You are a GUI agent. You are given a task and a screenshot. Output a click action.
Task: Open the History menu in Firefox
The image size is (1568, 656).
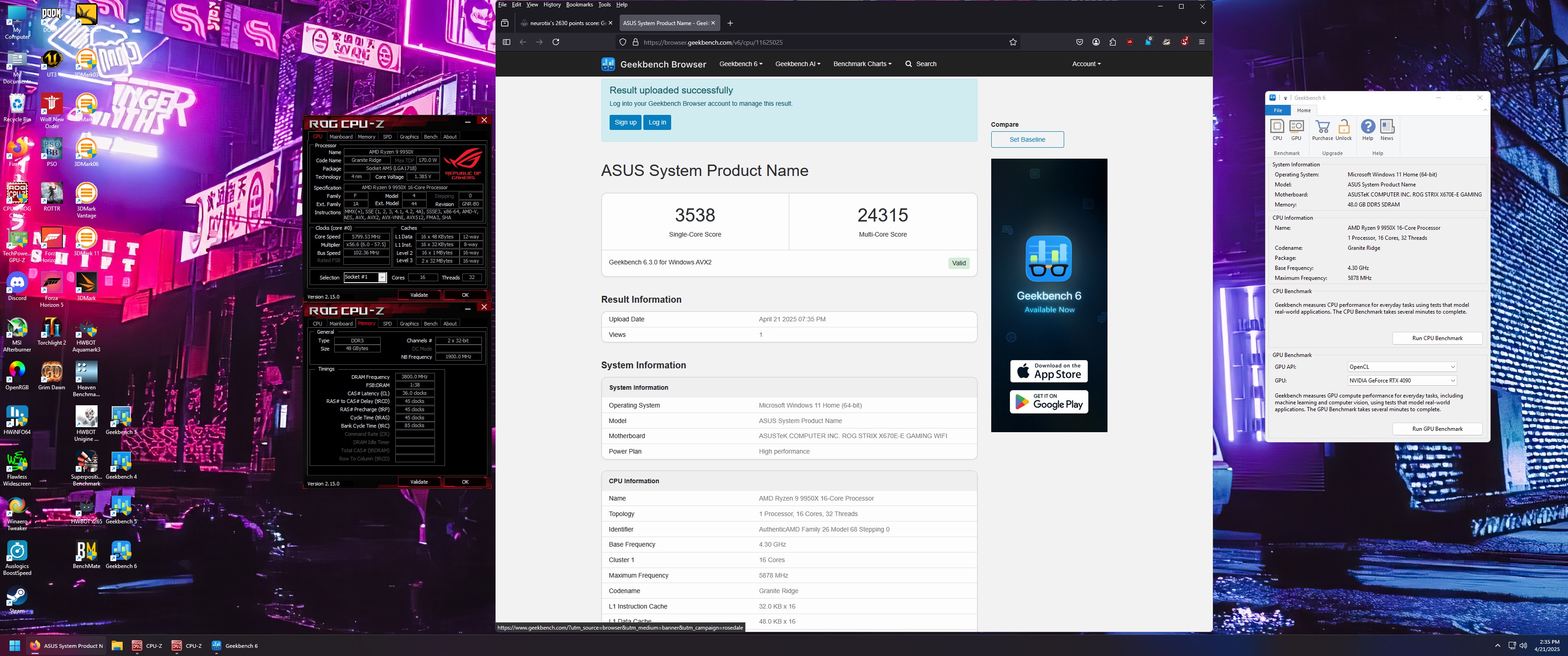552,5
